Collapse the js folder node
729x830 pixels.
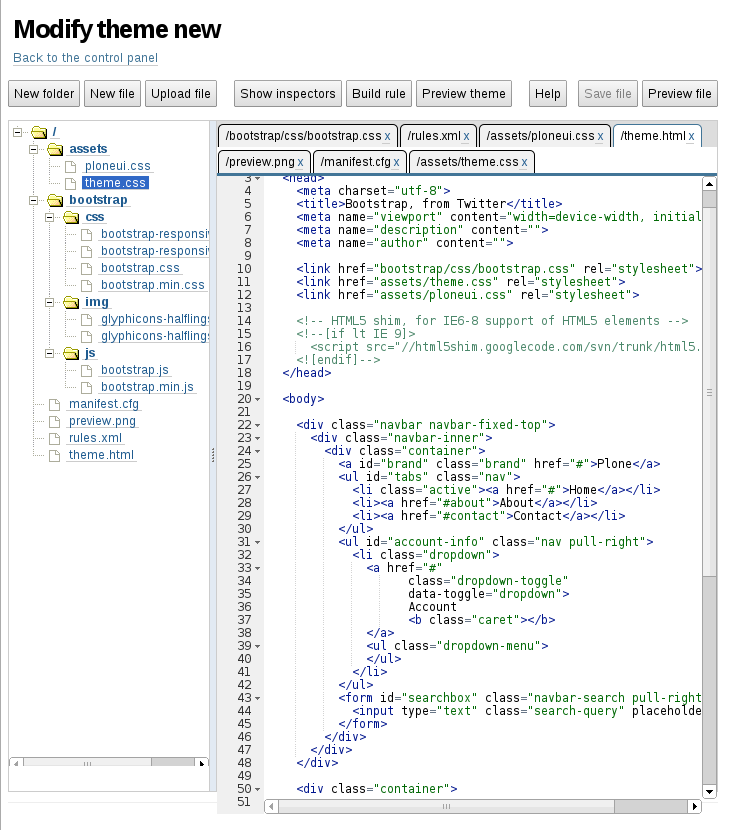tap(49, 353)
